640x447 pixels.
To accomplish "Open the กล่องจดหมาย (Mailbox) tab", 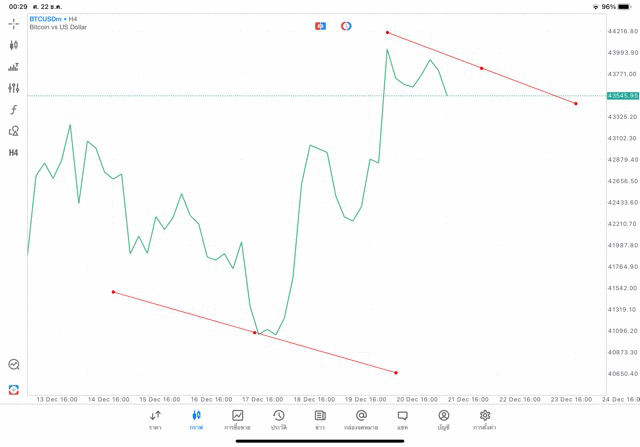I will [361, 420].
